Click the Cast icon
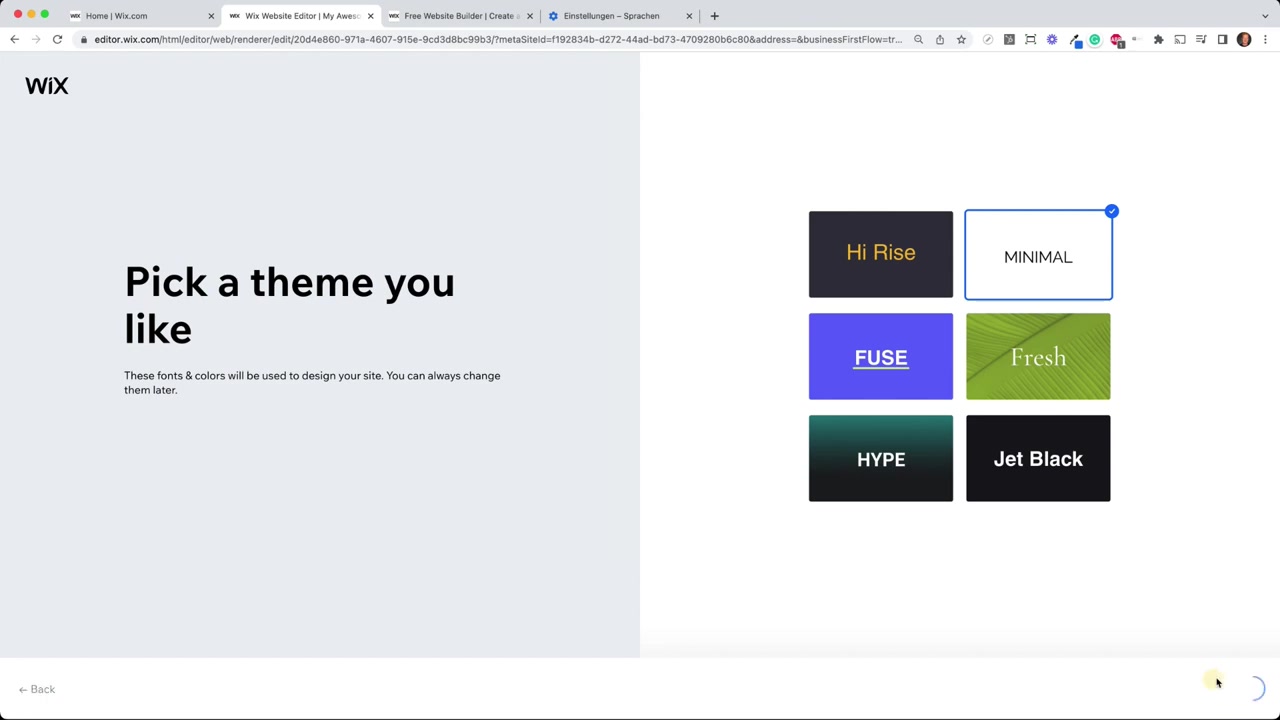 (x=1180, y=39)
